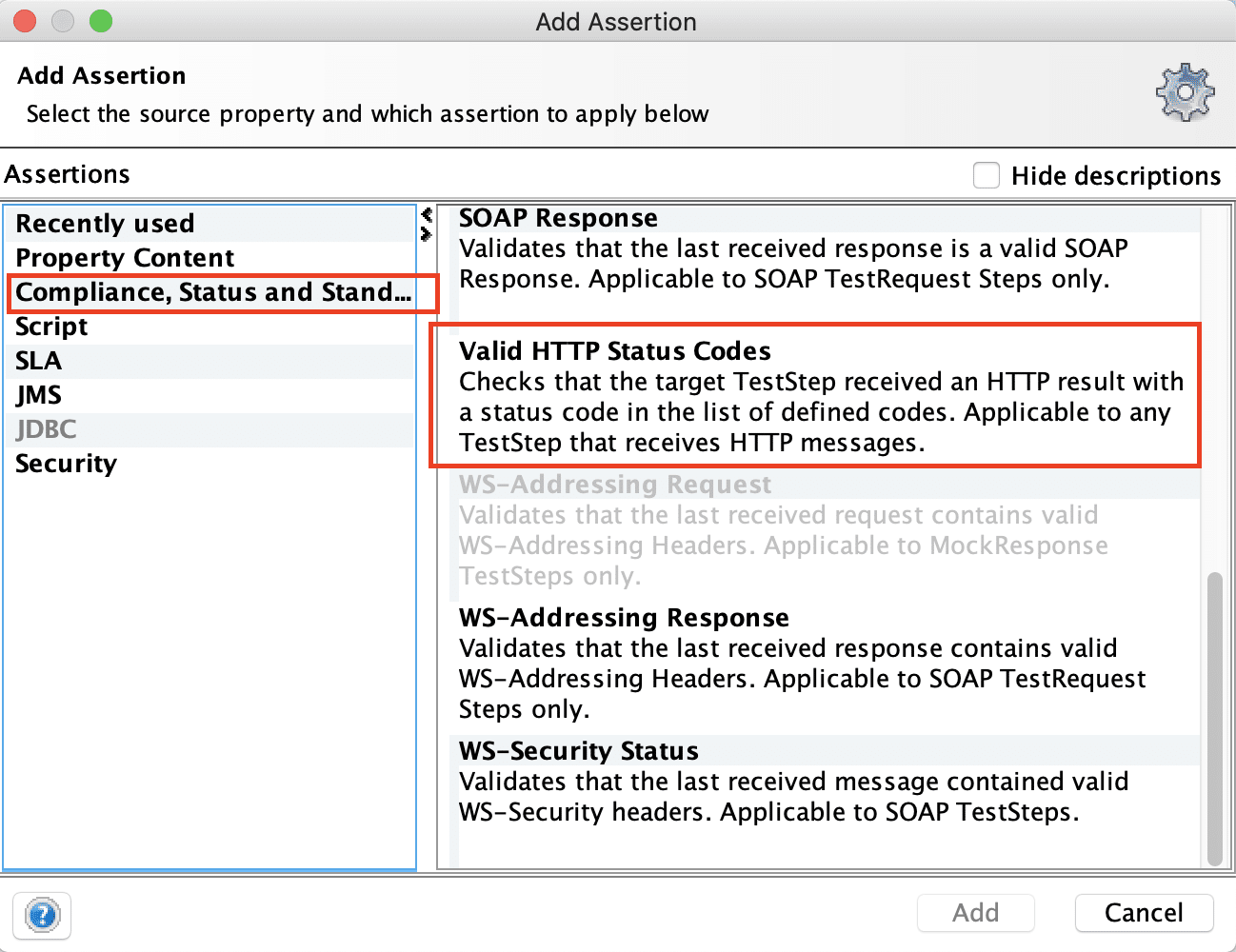Select the SLA category
Viewport: 1236px width, 952px height.
point(39,361)
